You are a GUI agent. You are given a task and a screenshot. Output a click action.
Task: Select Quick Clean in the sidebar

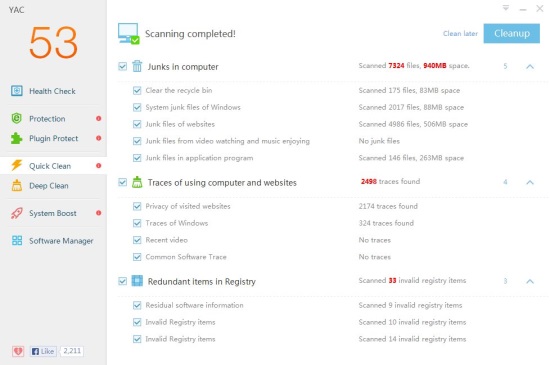coord(53,165)
